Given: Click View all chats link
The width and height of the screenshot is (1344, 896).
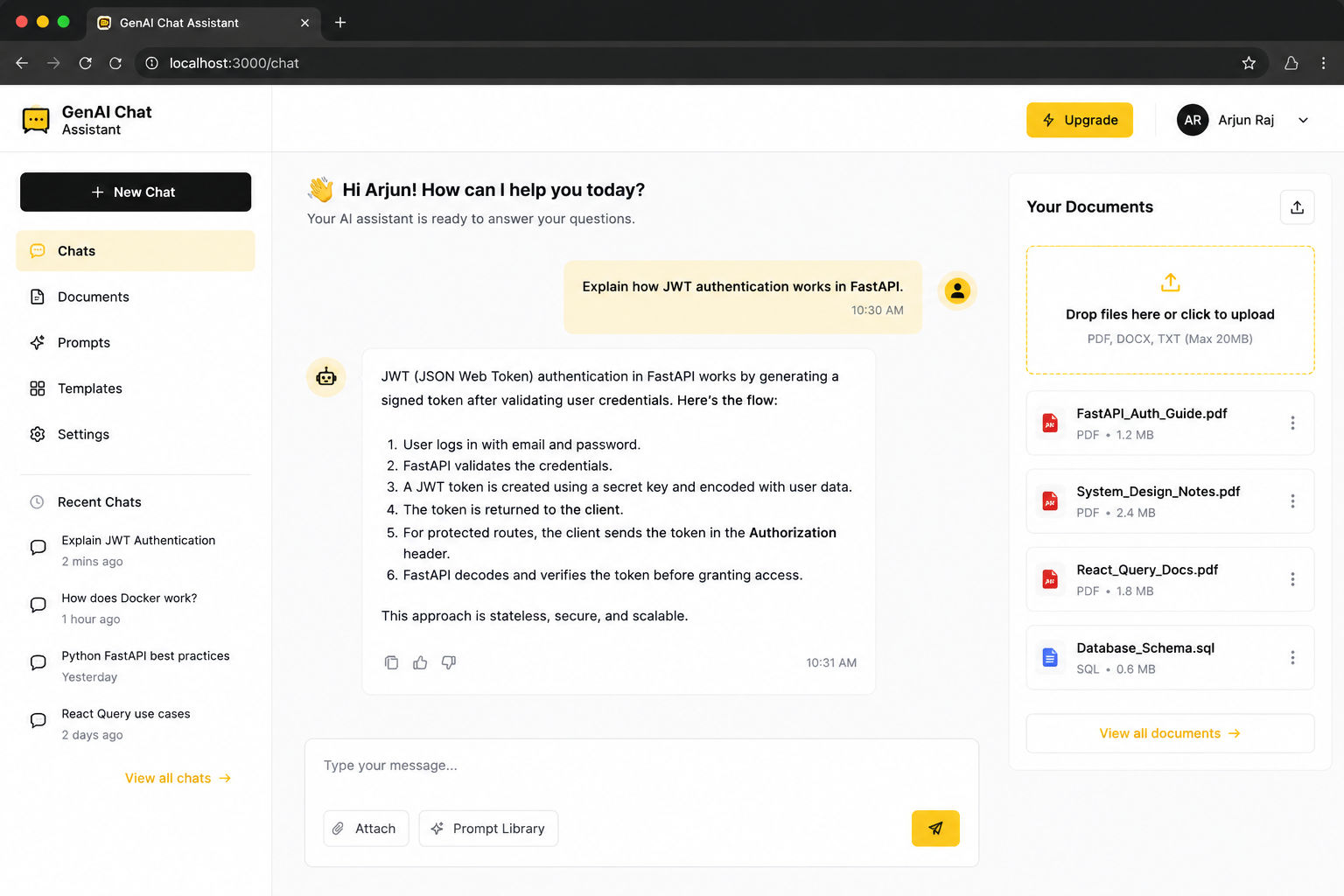Looking at the screenshot, I should tap(178, 778).
